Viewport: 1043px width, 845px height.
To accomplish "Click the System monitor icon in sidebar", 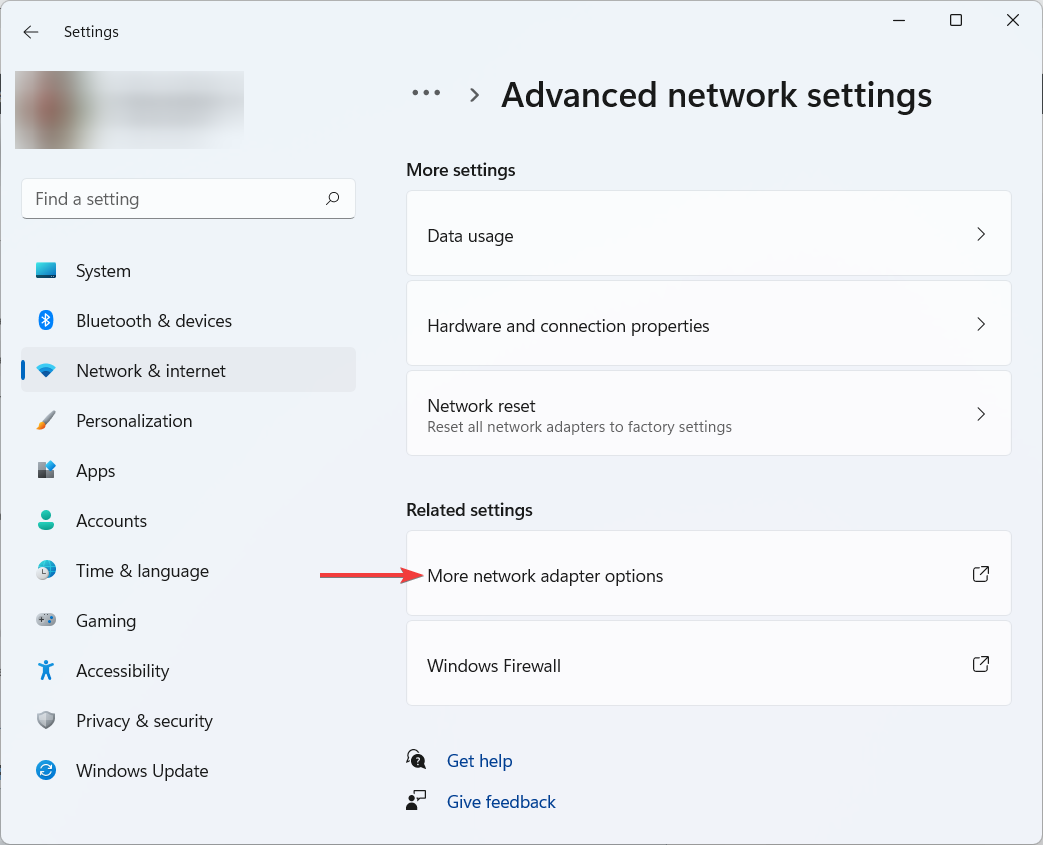I will (x=46, y=271).
